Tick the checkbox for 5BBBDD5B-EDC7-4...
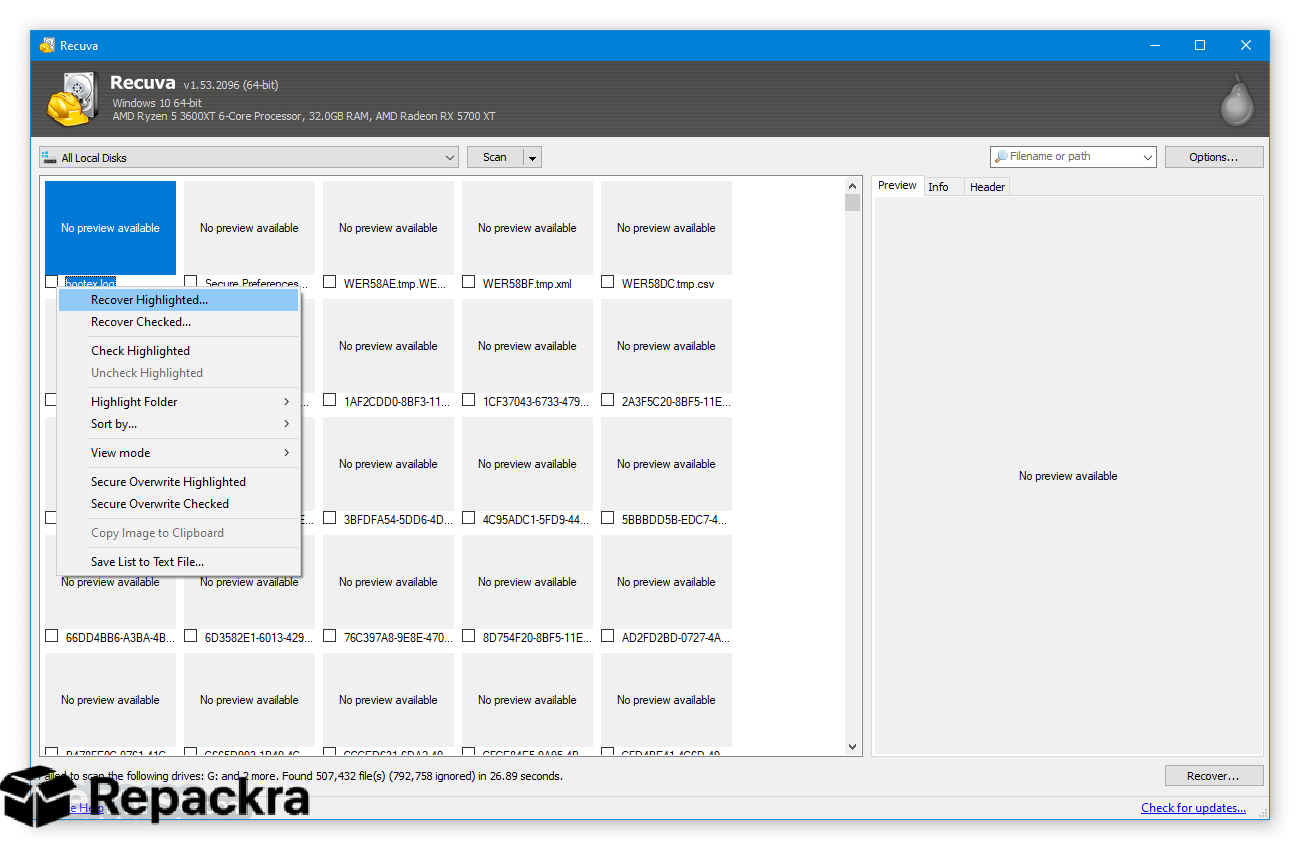This screenshot has width=1300, height=850. coord(607,519)
